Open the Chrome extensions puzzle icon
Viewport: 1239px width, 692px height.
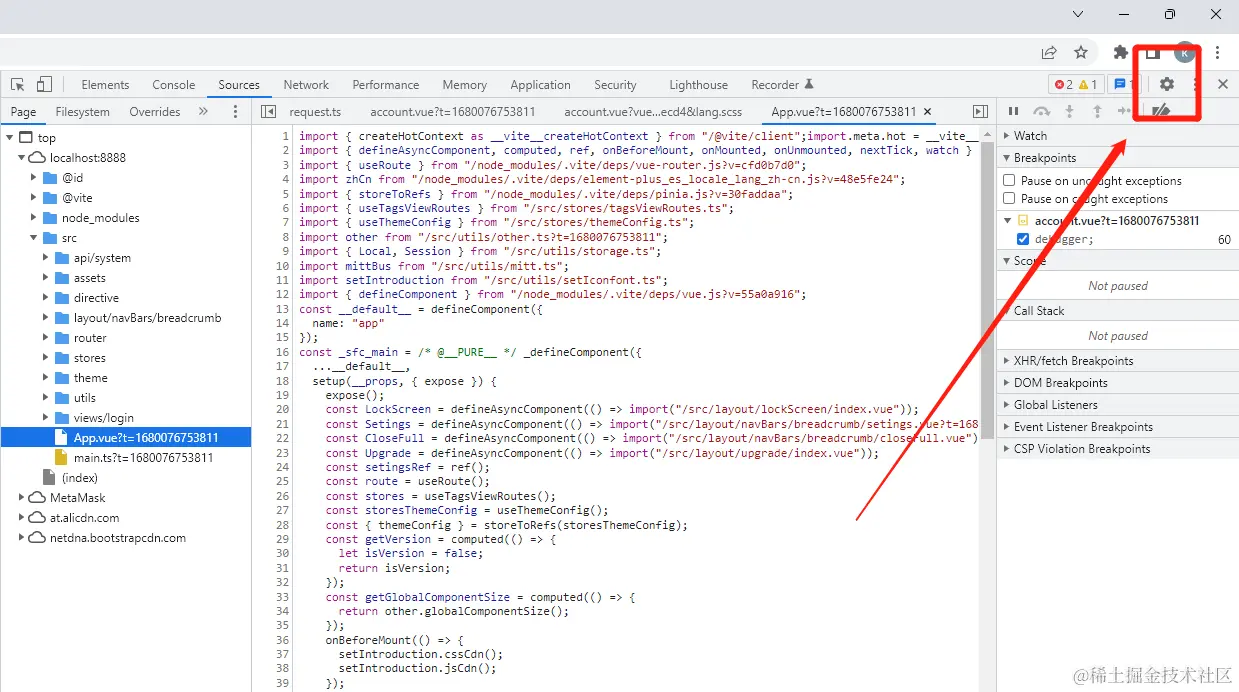point(1121,52)
